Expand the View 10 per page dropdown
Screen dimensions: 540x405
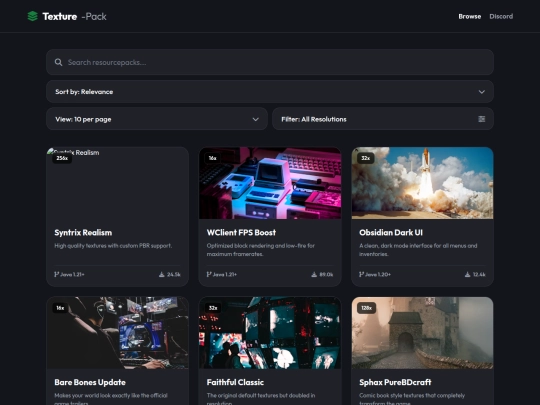click(x=157, y=119)
